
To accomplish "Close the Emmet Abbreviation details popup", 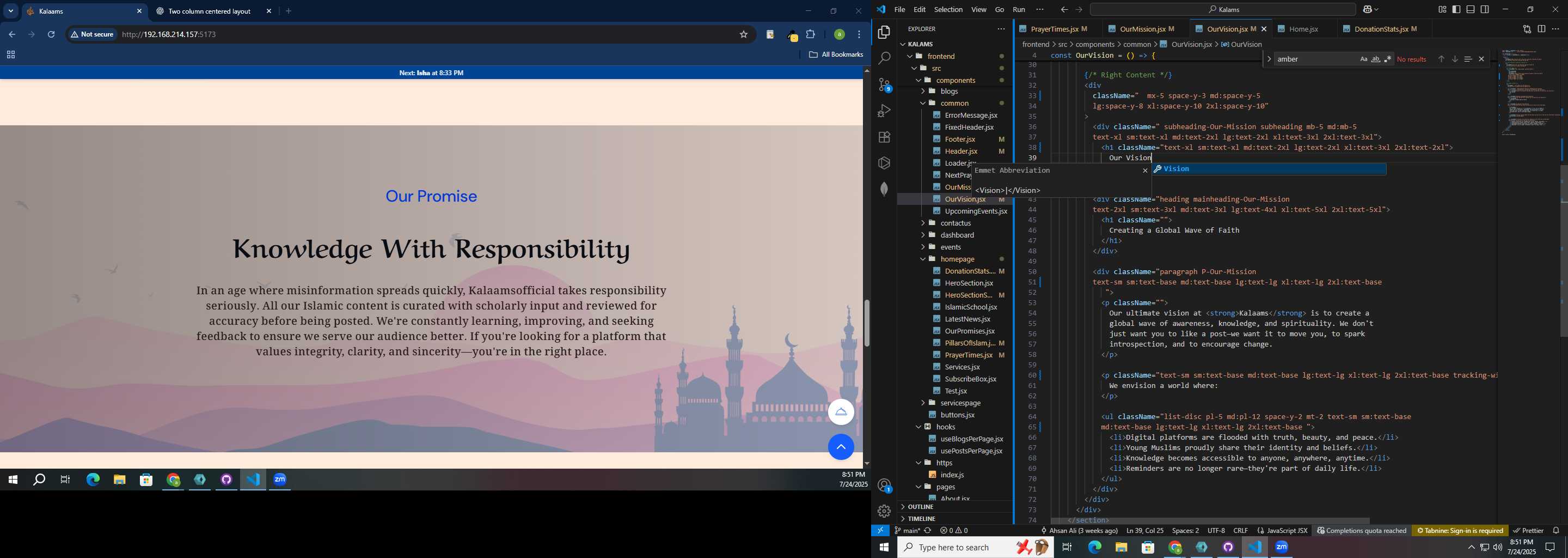I will click(x=1145, y=171).
